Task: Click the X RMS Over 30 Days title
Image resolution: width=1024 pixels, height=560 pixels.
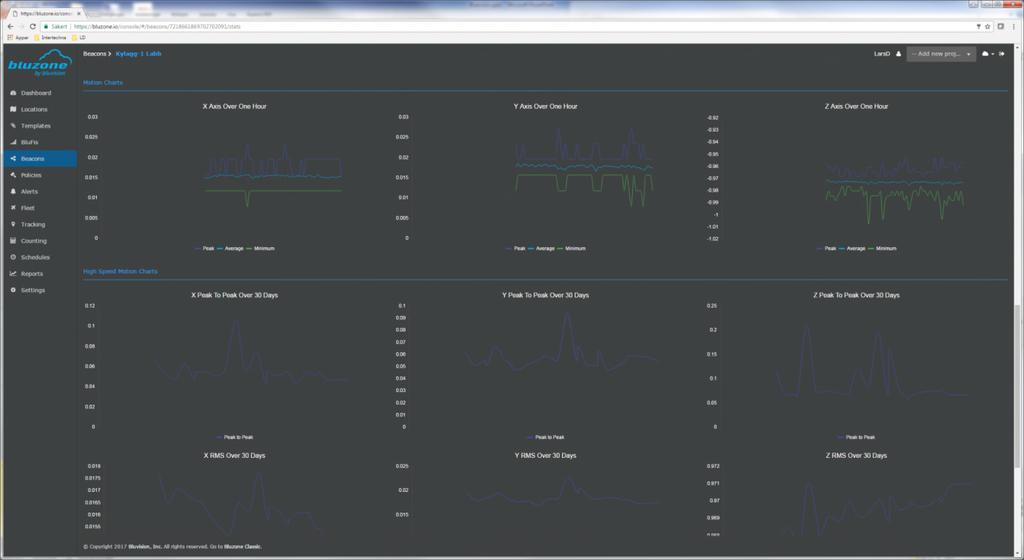Action: [234, 455]
